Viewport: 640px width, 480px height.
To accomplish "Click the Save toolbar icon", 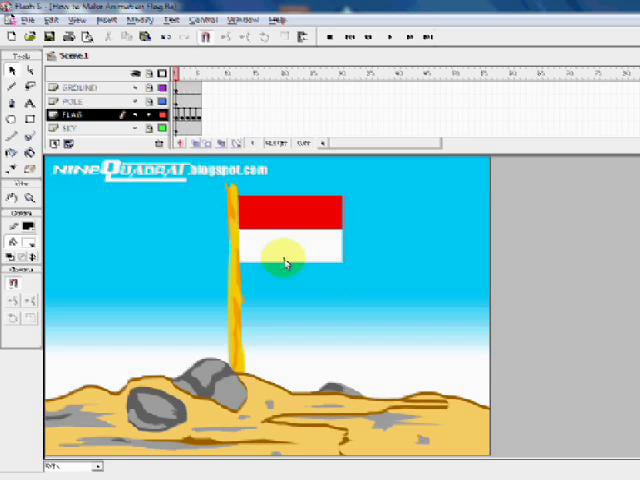I will coord(49,37).
